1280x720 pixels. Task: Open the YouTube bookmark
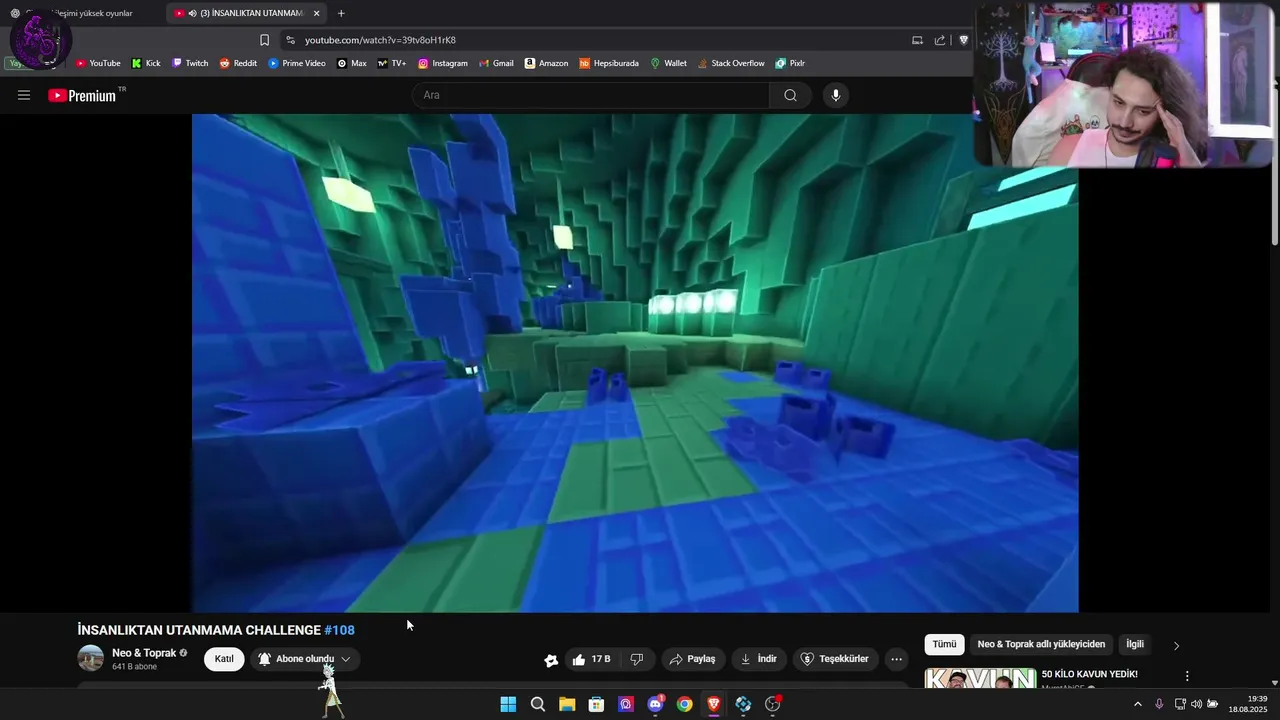[x=98, y=63]
